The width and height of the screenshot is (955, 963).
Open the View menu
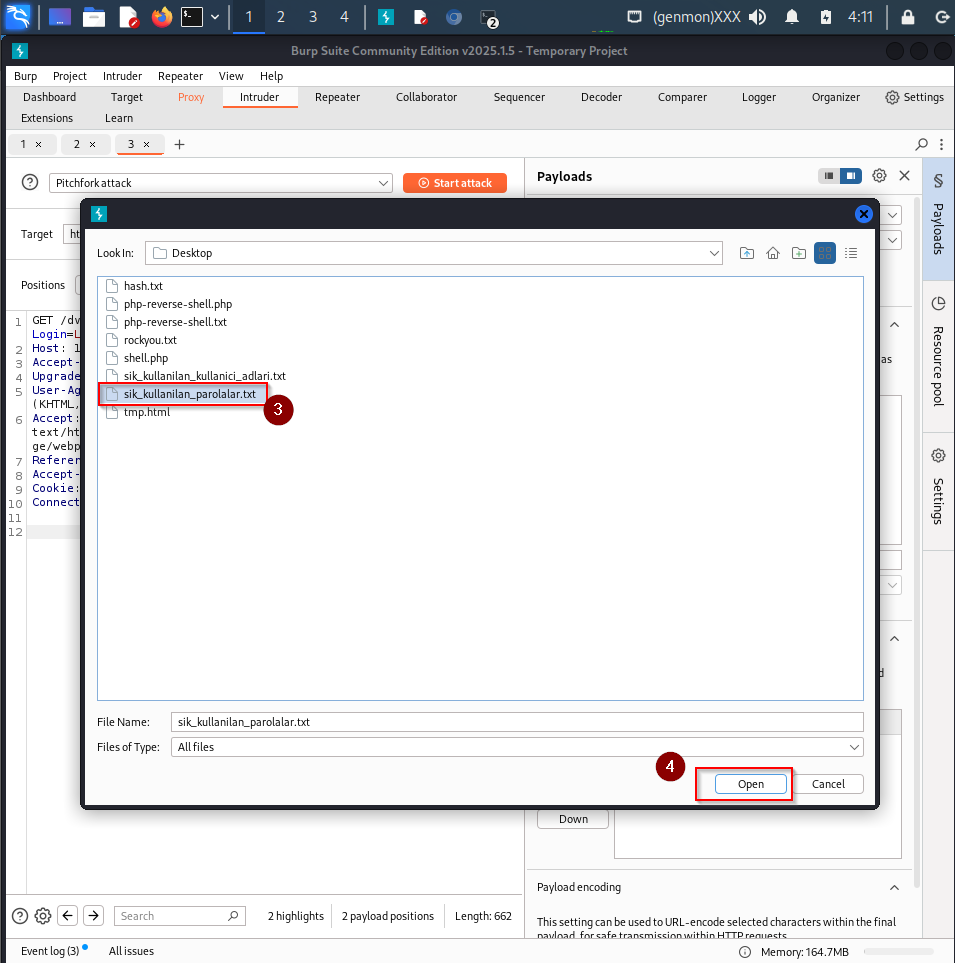pyautogui.click(x=231, y=76)
